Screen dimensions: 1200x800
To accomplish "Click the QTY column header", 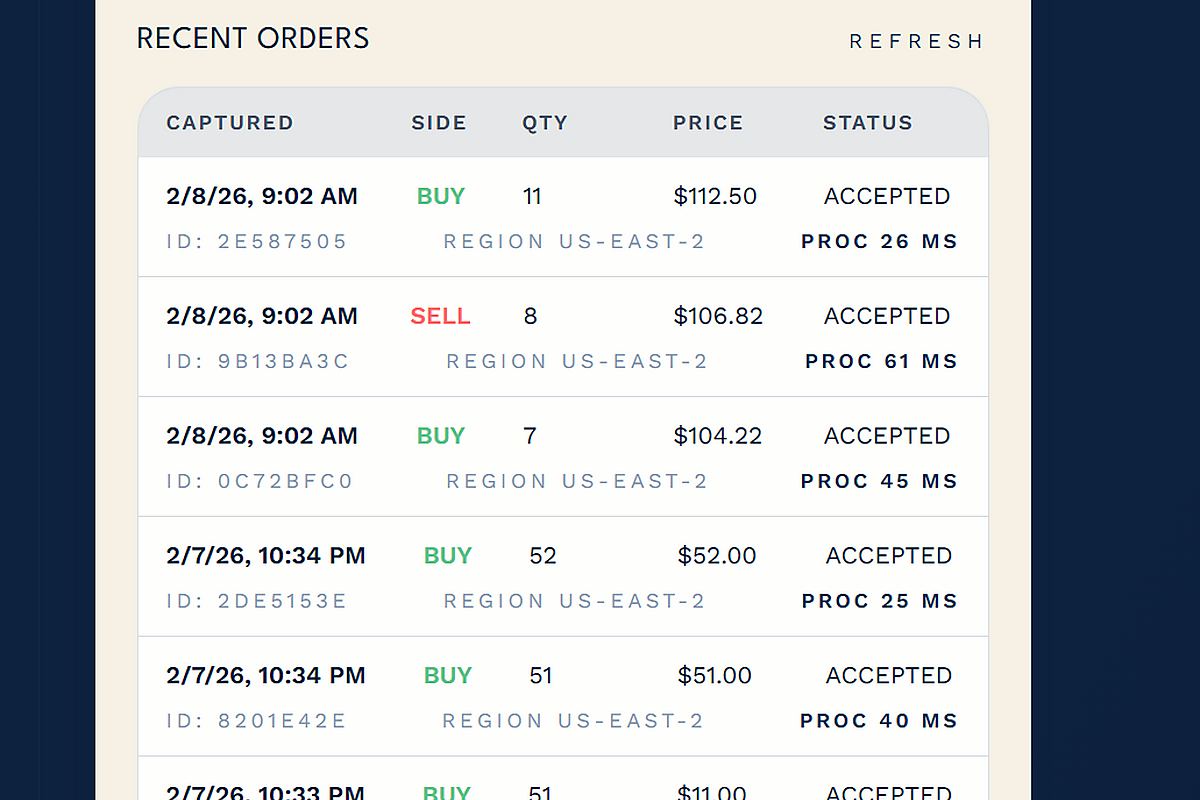I will point(545,123).
